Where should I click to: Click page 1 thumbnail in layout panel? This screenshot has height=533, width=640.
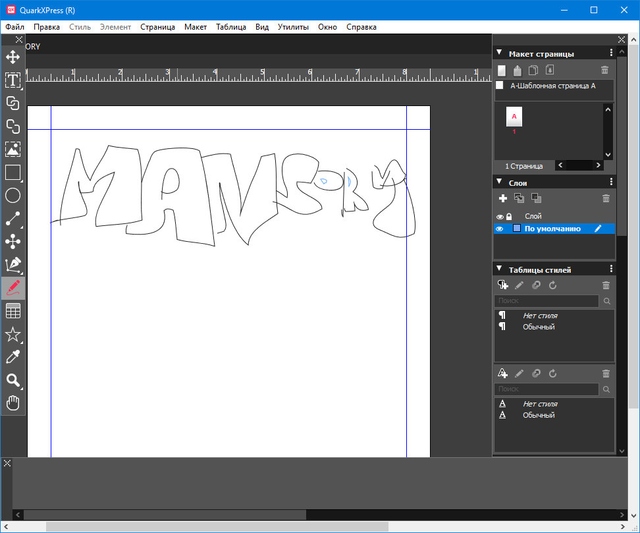click(x=514, y=117)
